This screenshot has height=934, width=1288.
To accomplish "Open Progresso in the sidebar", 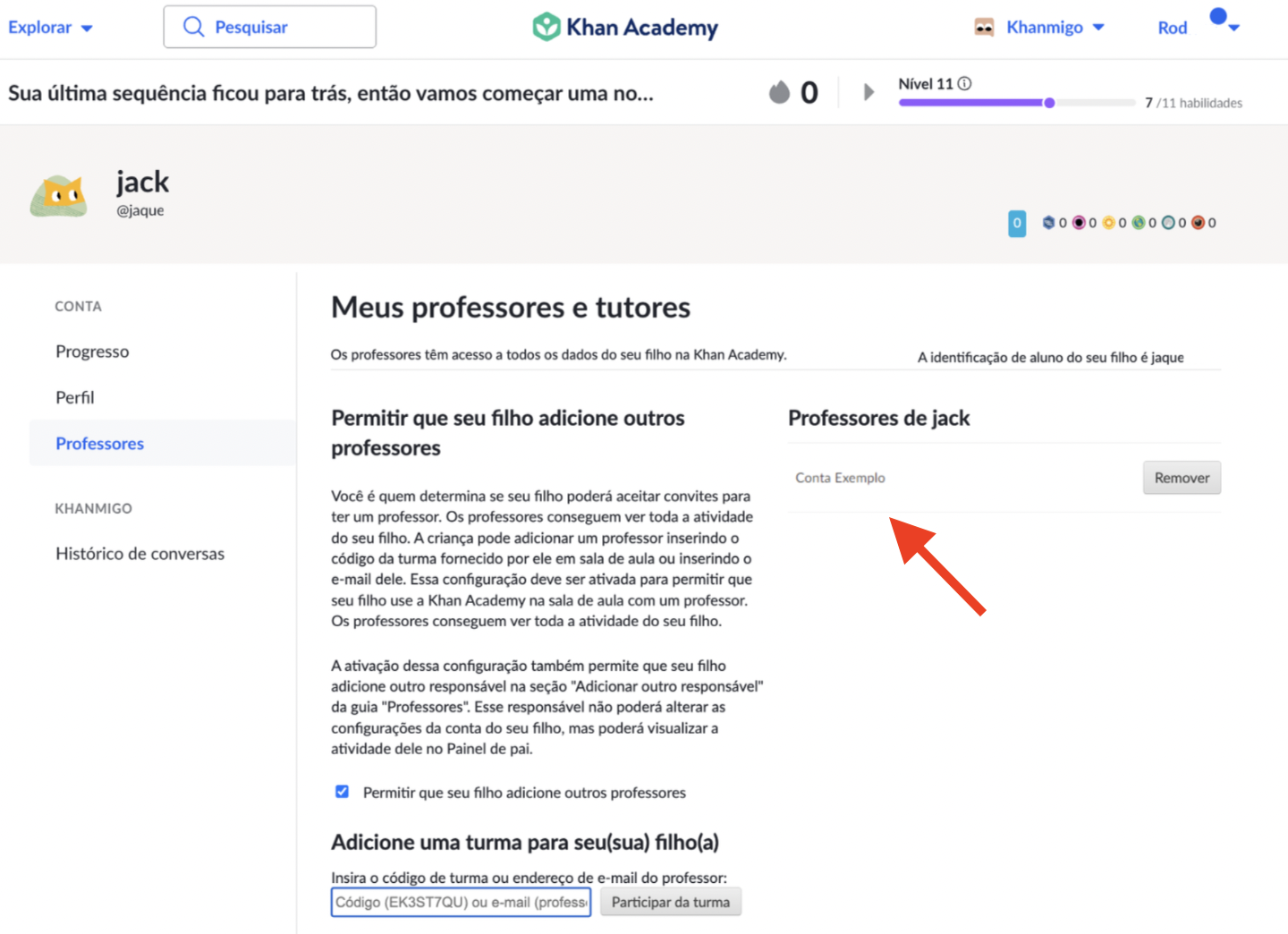I will tap(92, 352).
